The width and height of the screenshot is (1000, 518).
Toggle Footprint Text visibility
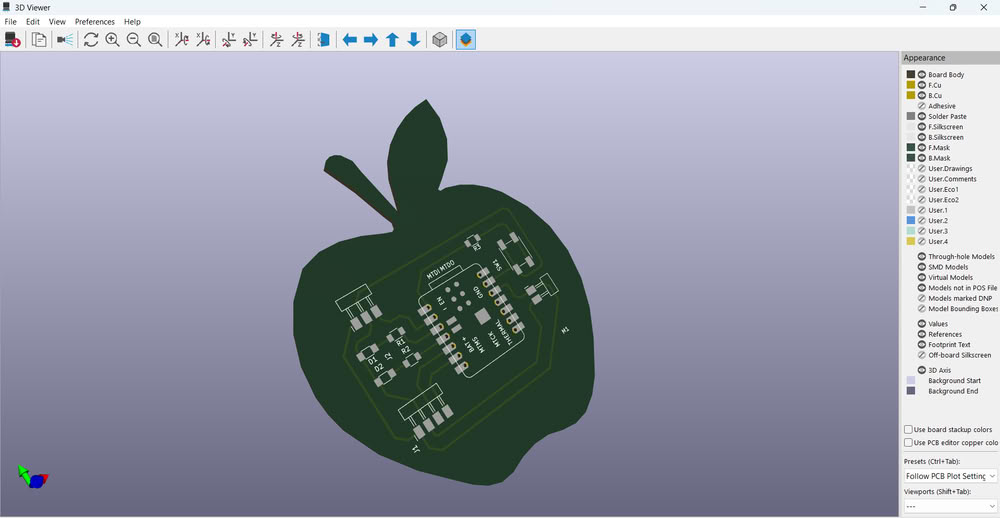point(922,344)
